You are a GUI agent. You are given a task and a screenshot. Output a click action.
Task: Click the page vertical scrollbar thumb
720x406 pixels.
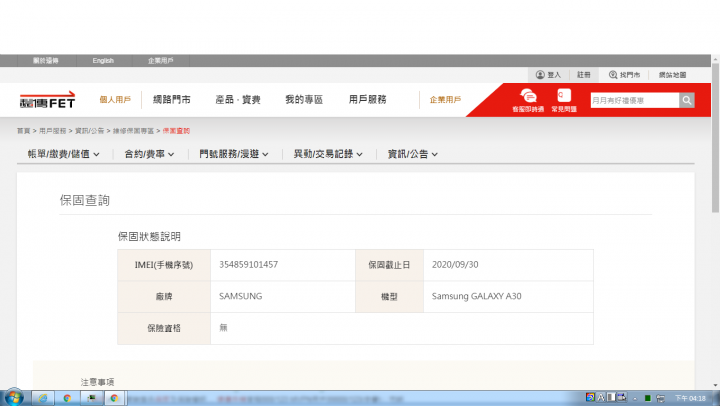coord(715,138)
